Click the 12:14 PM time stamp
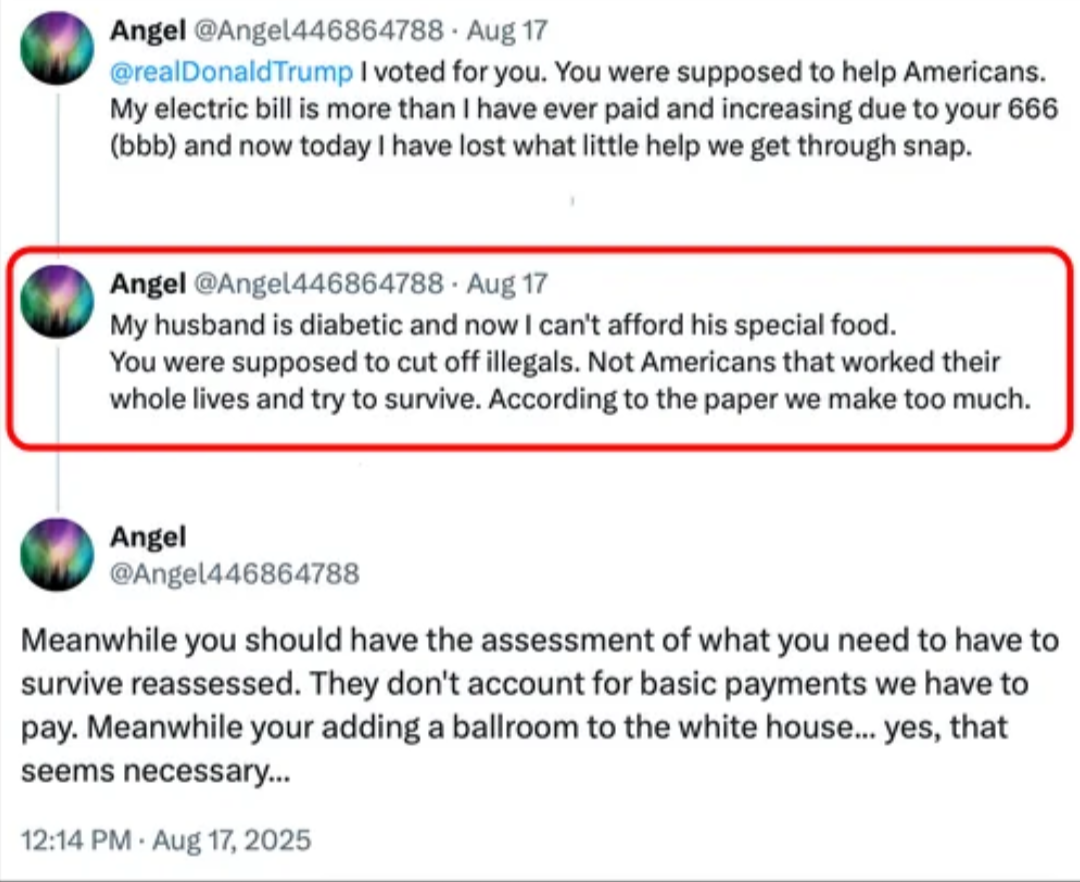The height and width of the screenshot is (882, 1080). point(76,838)
